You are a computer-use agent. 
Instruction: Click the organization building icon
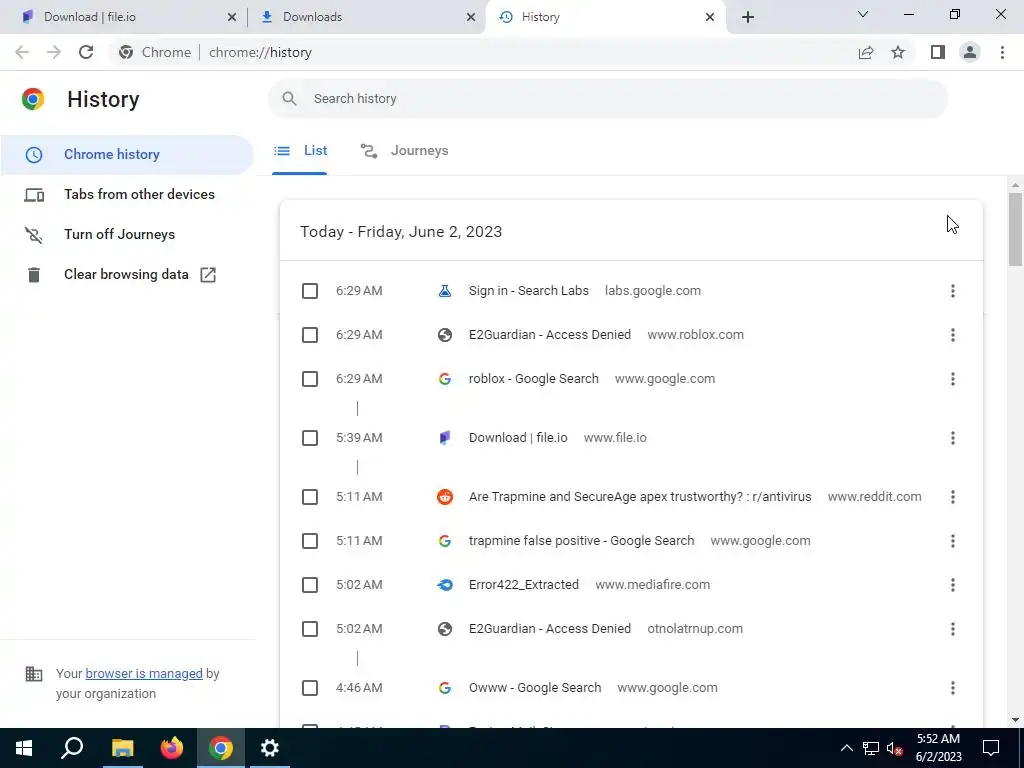[33, 674]
